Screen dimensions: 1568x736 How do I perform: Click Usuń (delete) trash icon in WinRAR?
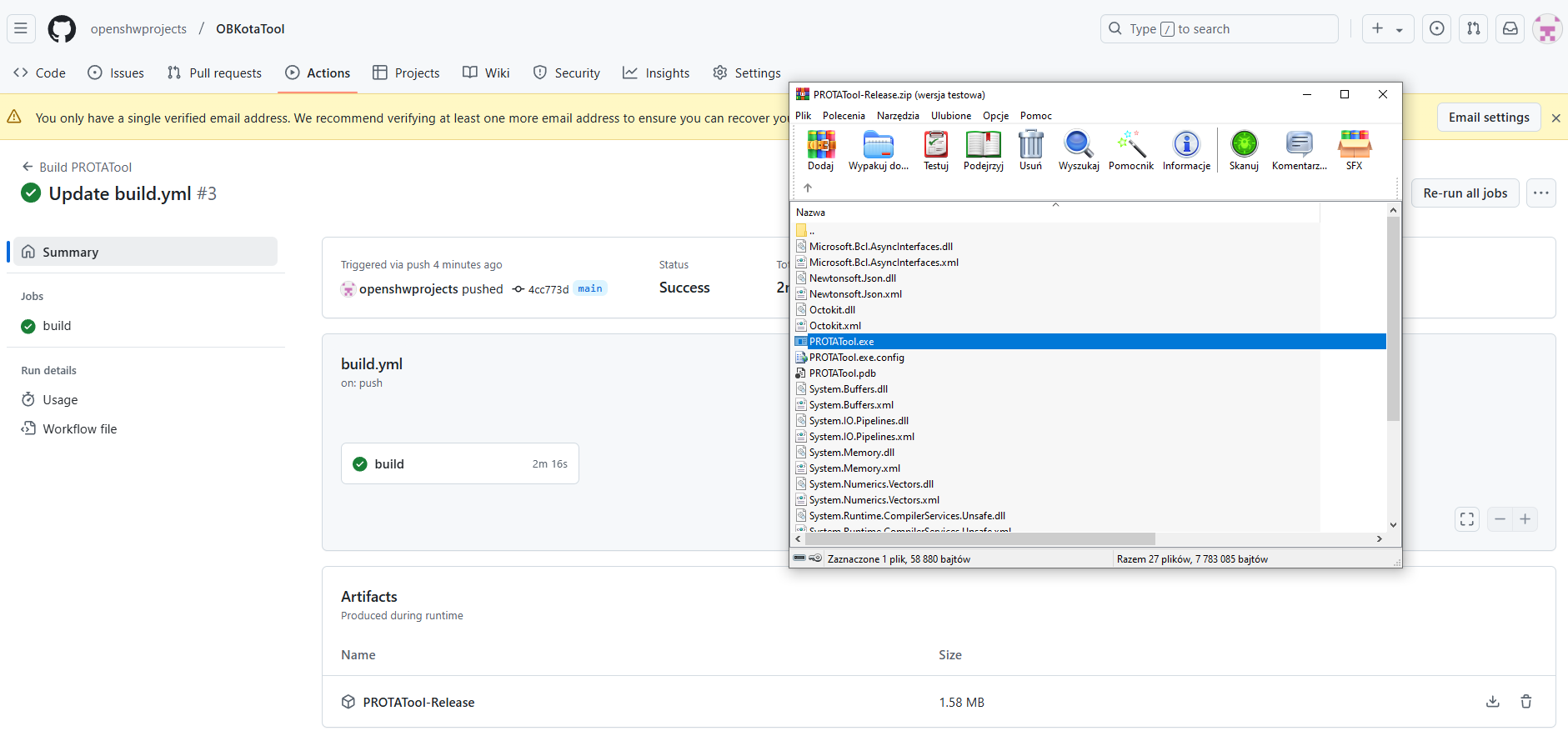tap(1031, 151)
